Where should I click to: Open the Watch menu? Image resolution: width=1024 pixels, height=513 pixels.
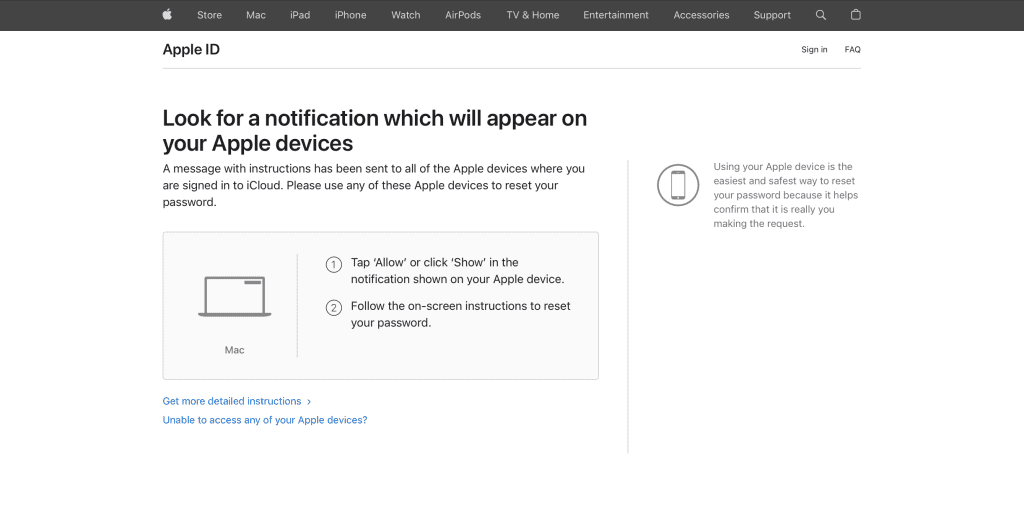click(406, 15)
